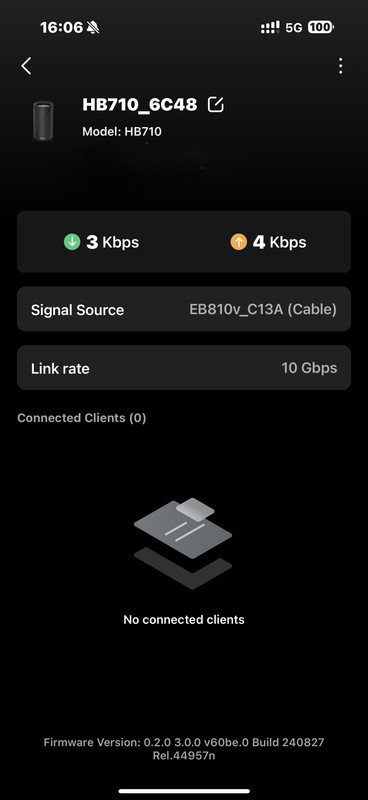Open the three-dot more options menu
Image resolution: width=368 pixels, height=800 pixels.
(x=340, y=66)
